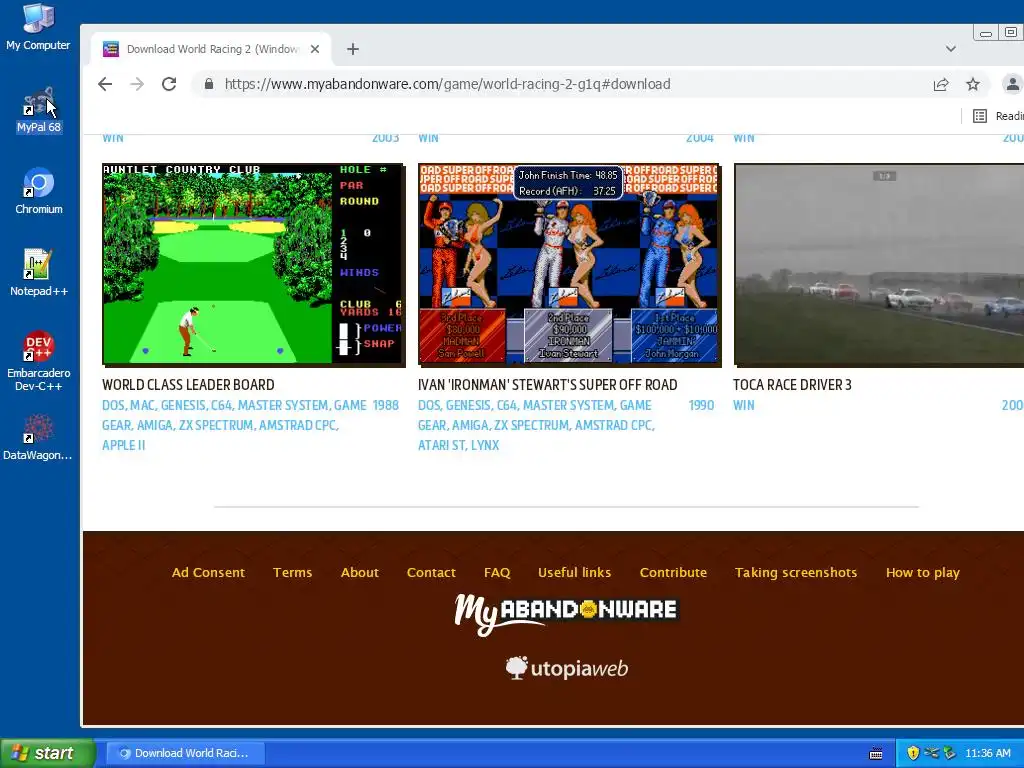
Task: View site security lock info
Action: click(x=209, y=84)
